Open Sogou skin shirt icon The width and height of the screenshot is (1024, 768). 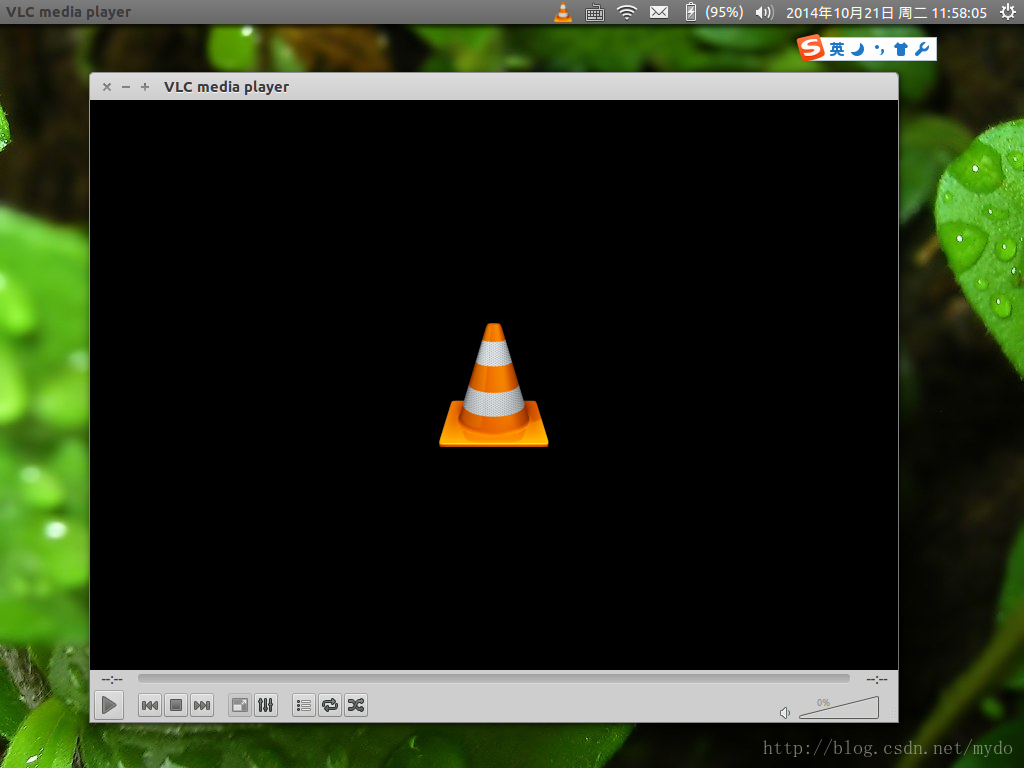point(901,49)
